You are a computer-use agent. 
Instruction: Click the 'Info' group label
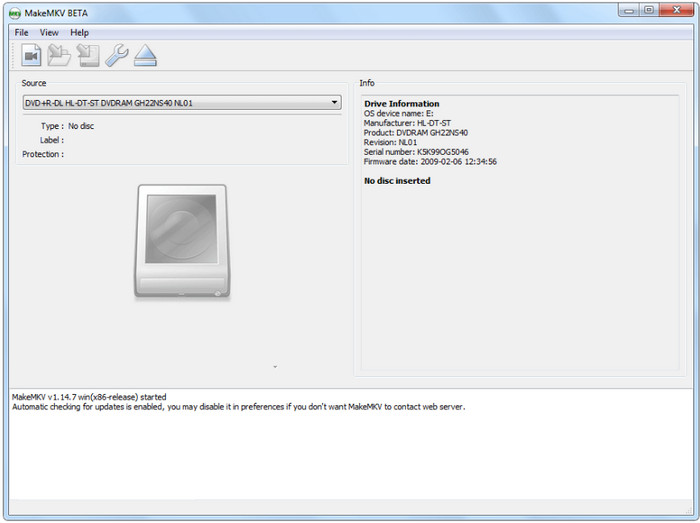point(367,83)
